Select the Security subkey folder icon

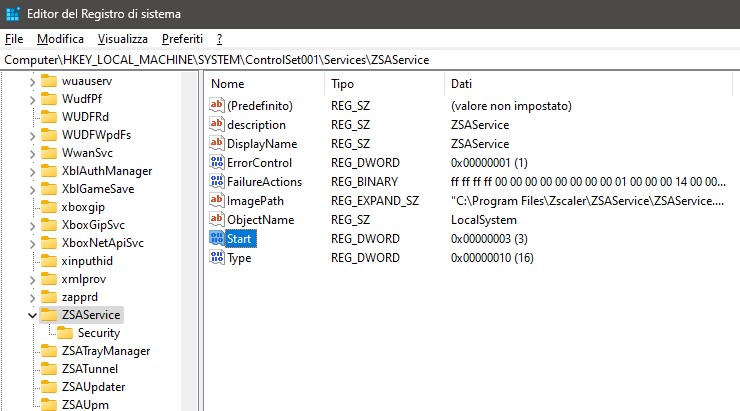[65, 333]
